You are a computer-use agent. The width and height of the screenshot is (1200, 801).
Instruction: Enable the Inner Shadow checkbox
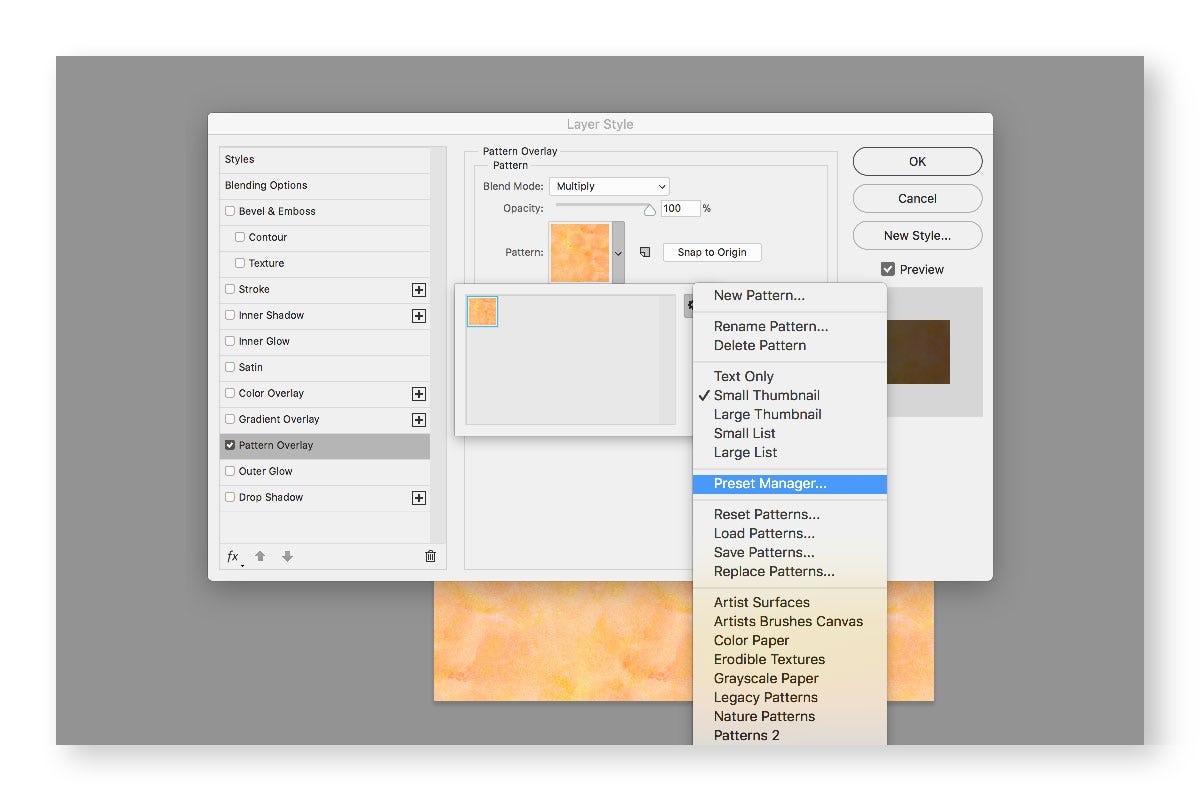coord(230,315)
